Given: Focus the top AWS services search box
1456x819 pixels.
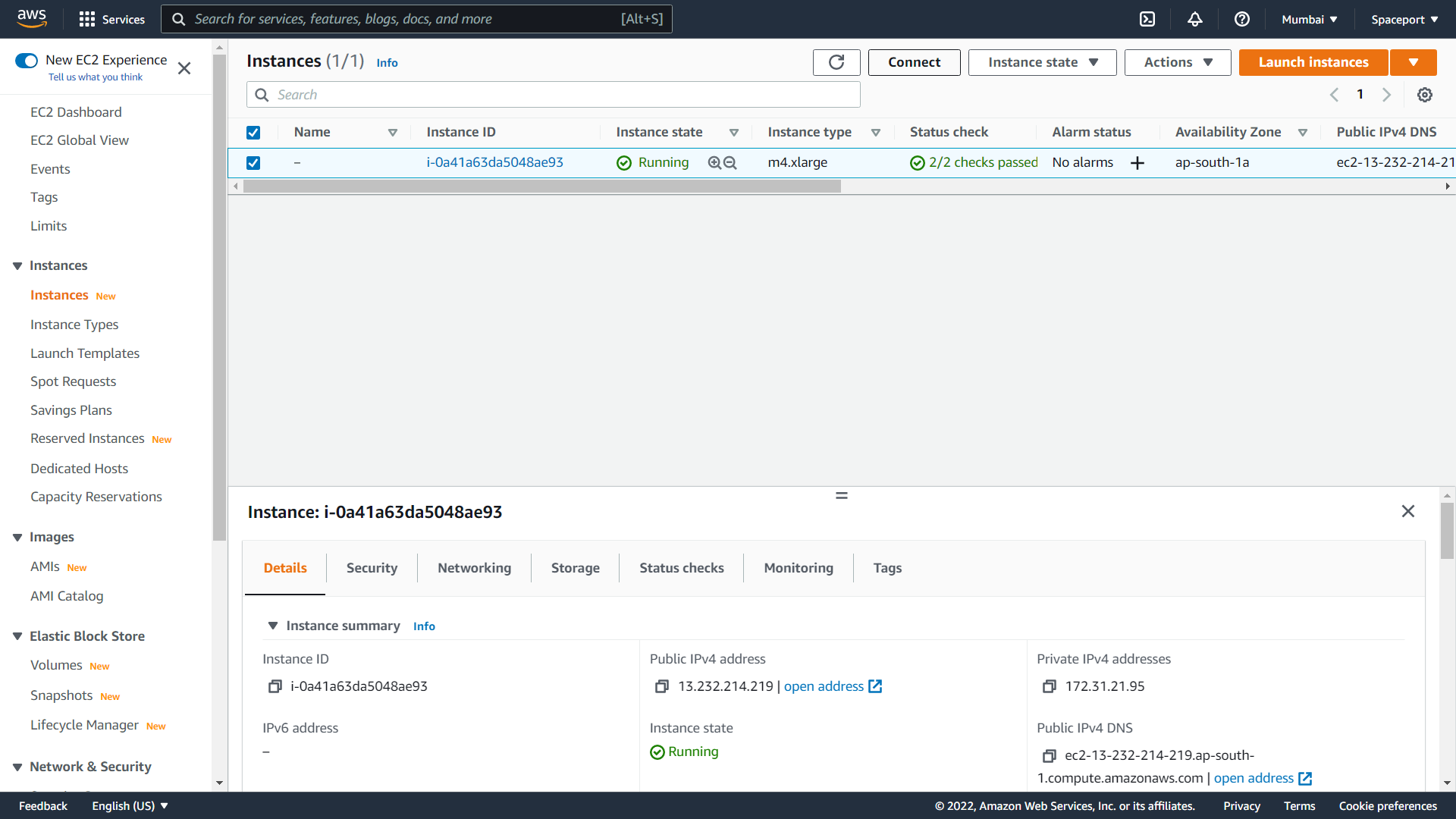Looking at the screenshot, I should [416, 19].
